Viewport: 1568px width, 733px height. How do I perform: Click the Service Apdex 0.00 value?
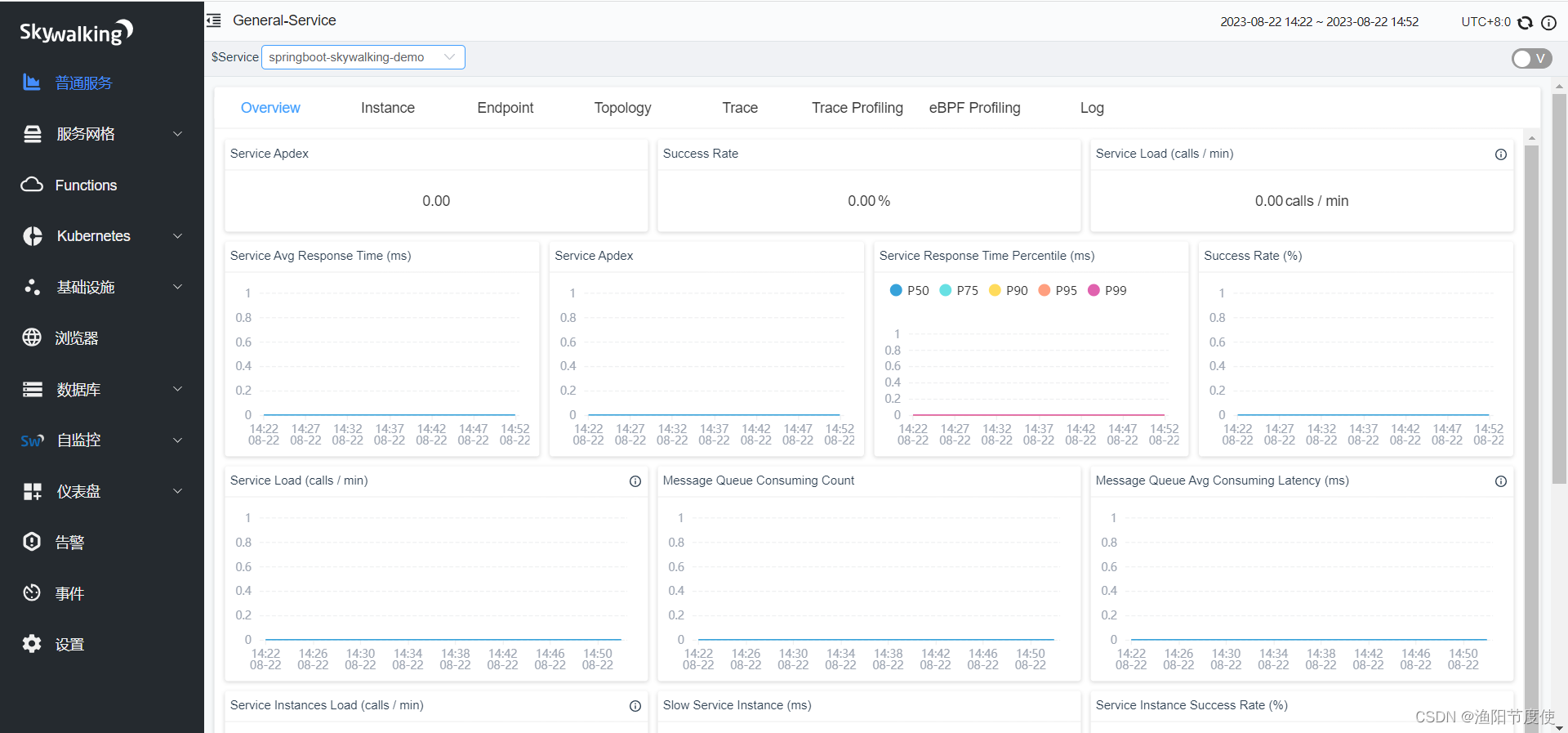[x=436, y=201]
